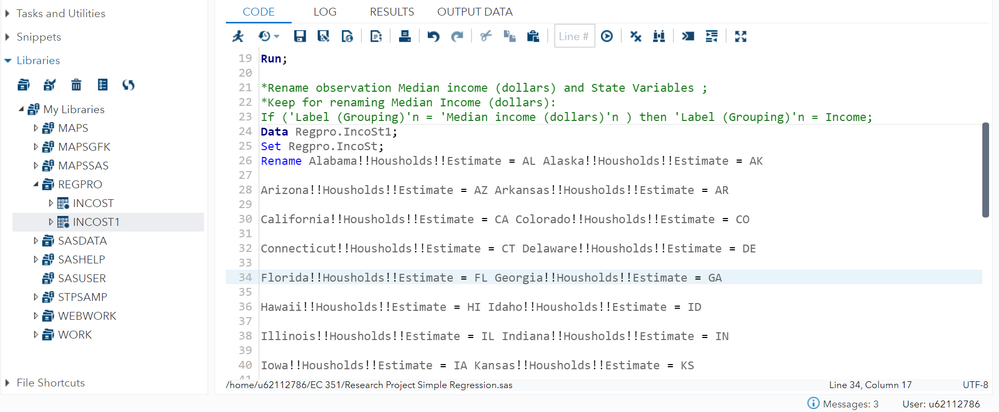Paste from clipboard icon
Image resolution: width=999 pixels, height=412 pixels.
533,36
